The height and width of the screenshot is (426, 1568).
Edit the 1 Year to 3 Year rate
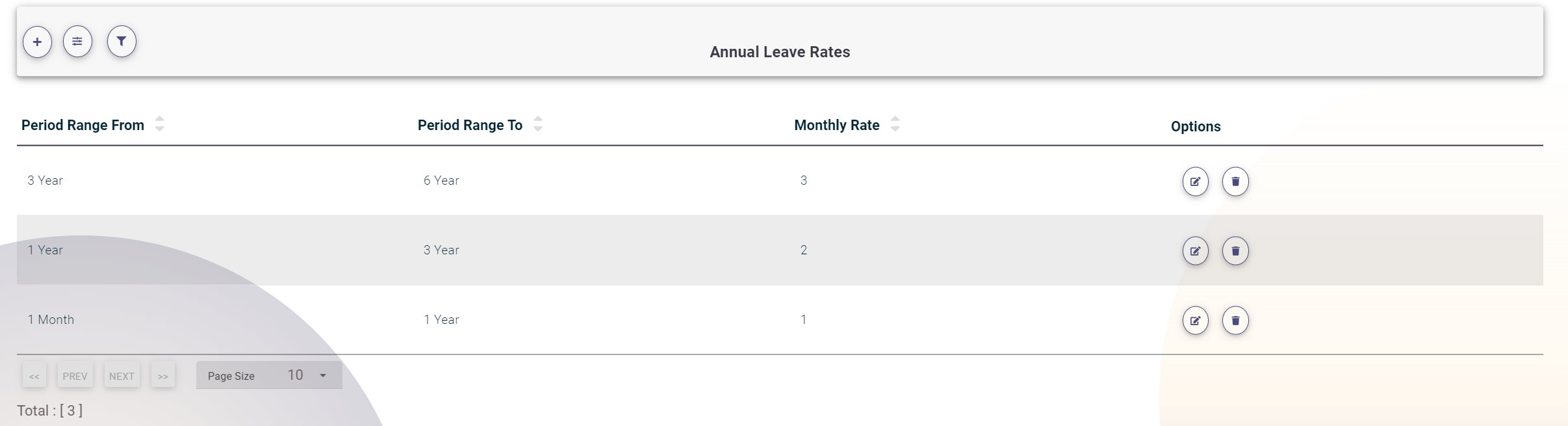coord(1194,250)
